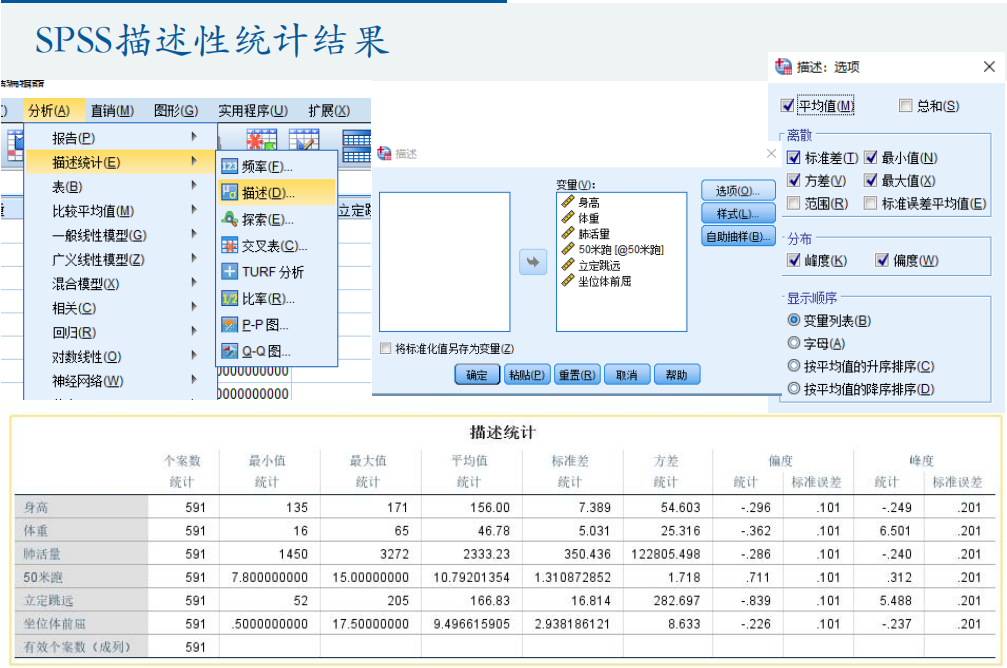1007x668 pixels.
Task: Open the 直销(M) menu
Action: pyautogui.click(x=112, y=110)
